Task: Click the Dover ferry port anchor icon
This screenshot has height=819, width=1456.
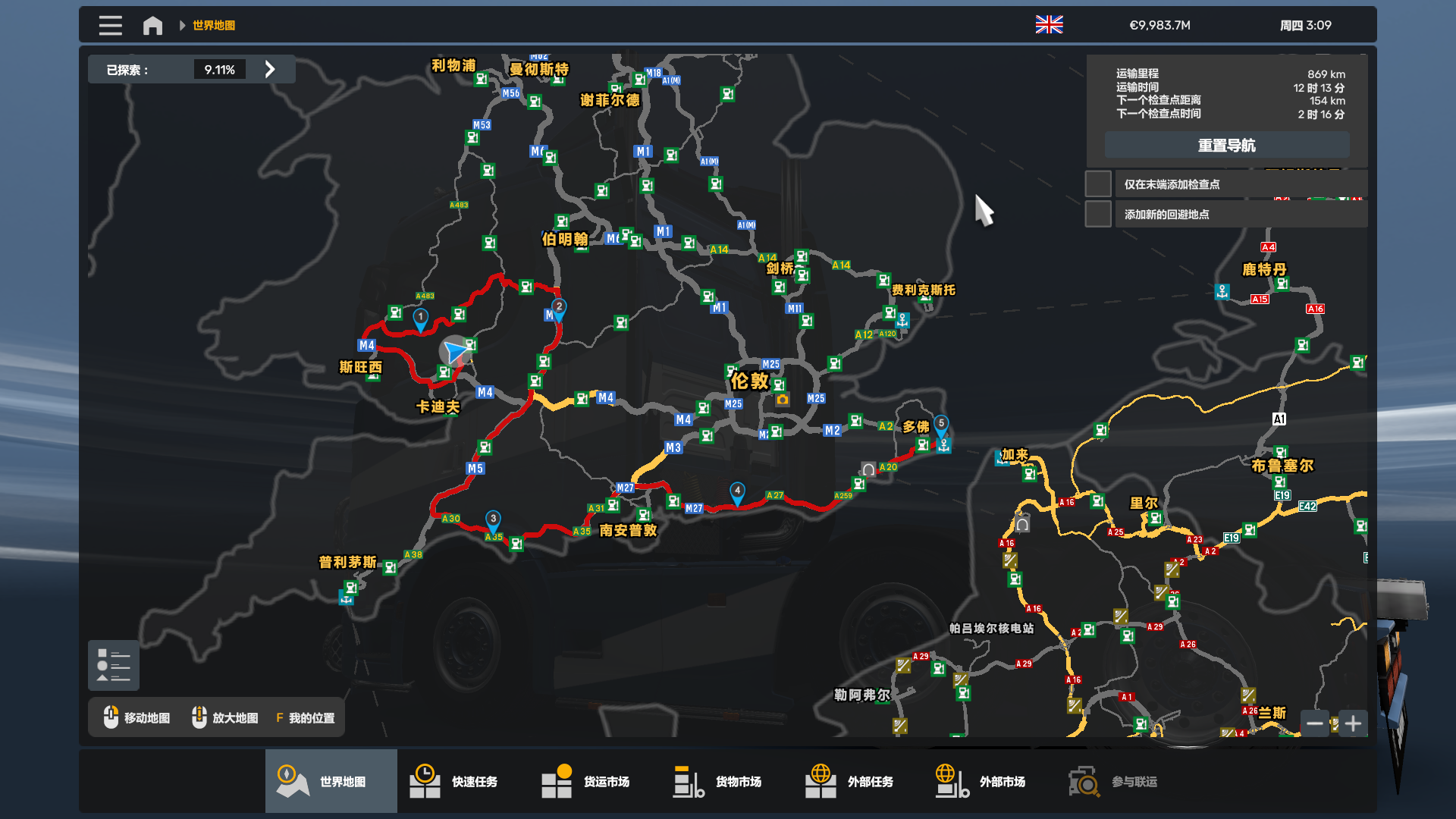Action: click(943, 446)
